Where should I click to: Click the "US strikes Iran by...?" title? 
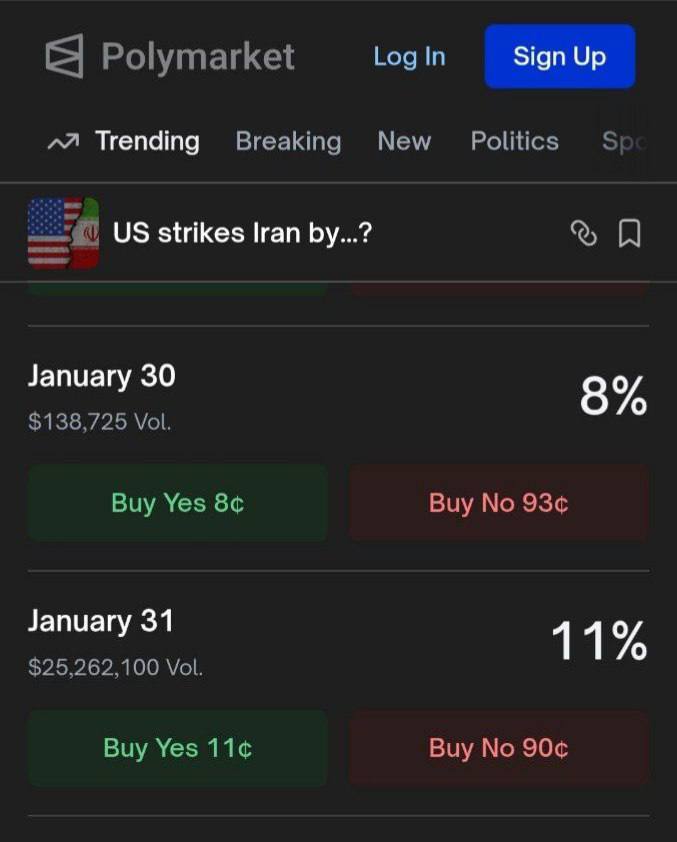tap(242, 234)
